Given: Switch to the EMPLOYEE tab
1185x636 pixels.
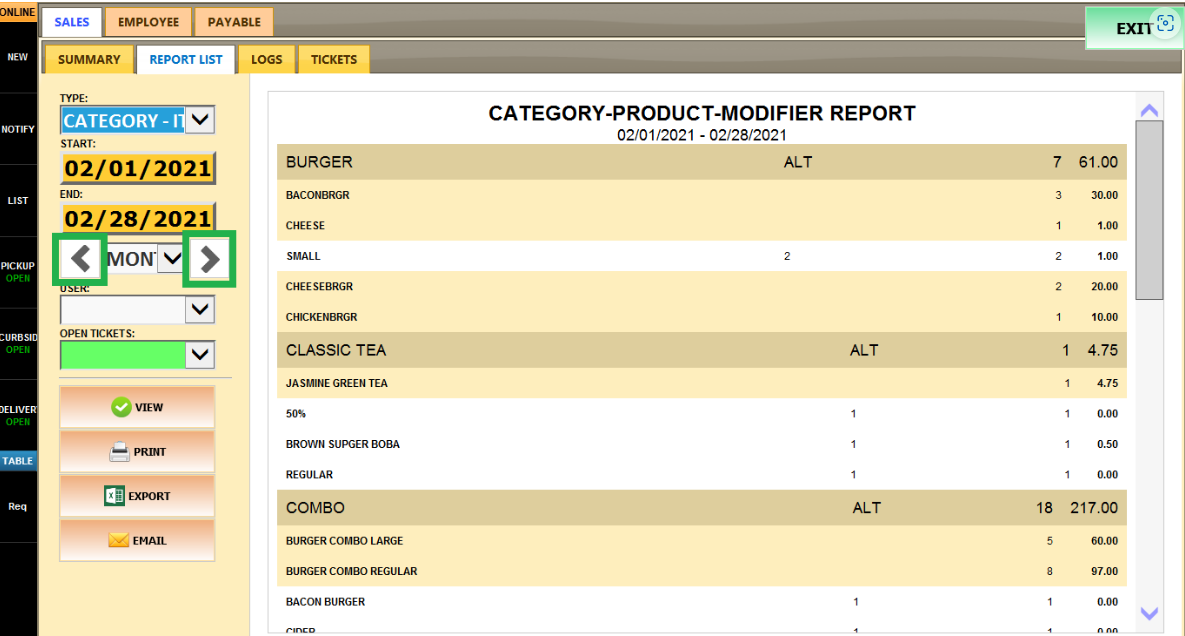Looking at the screenshot, I should click(148, 22).
